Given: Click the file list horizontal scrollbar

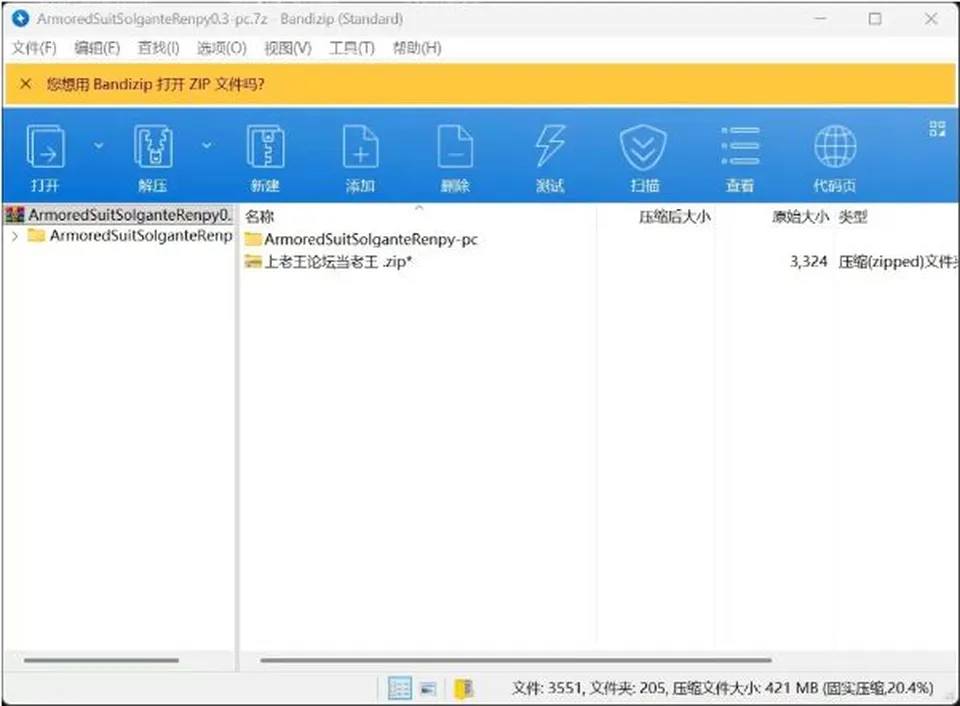Looking at the screenshot, I should pos(516,661).
